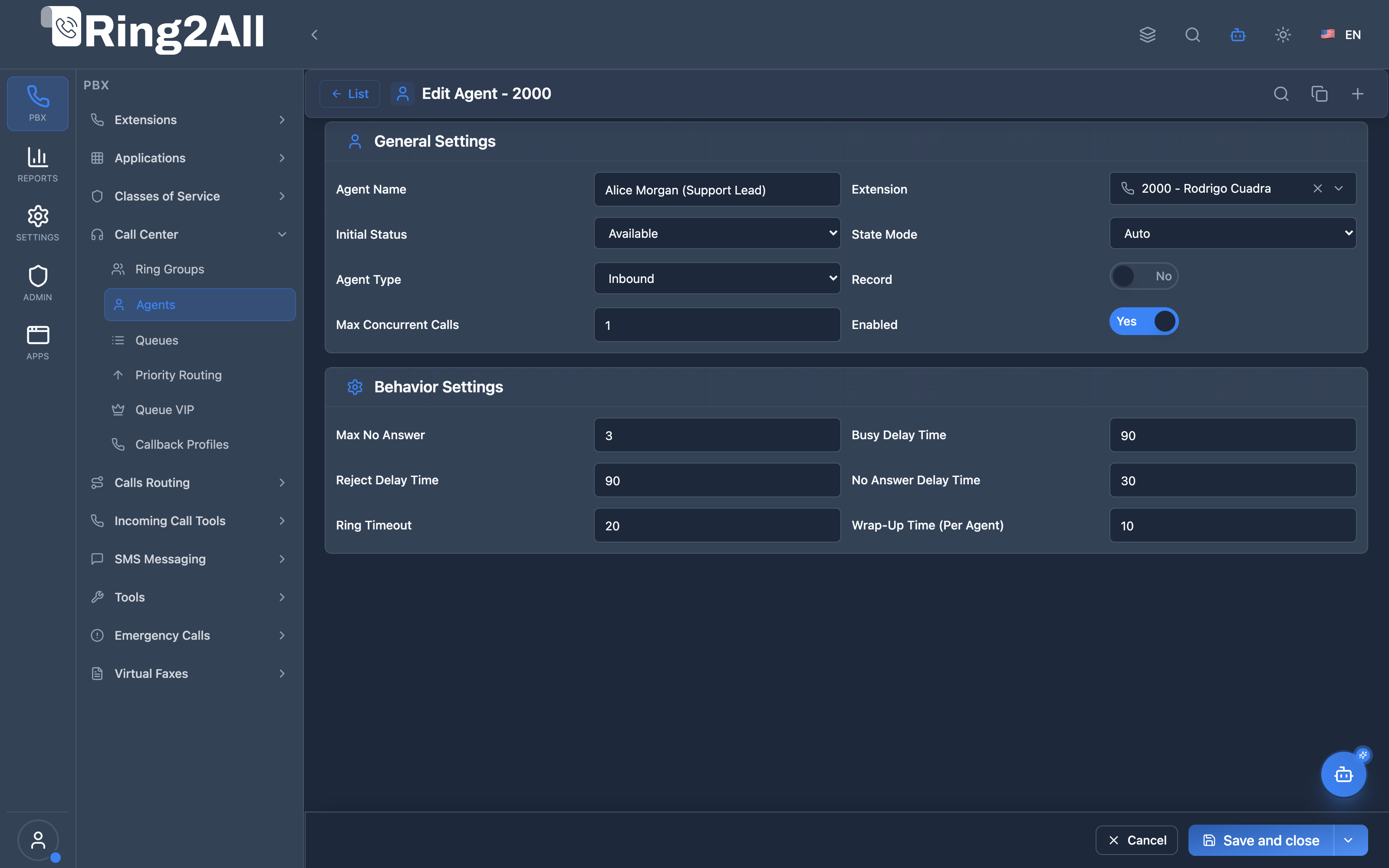Image resolution: width=1389 pixels, height=868 pixels.
Task: Click the Cancel button
Action: pyautogui.click(x=1136, y=840)
